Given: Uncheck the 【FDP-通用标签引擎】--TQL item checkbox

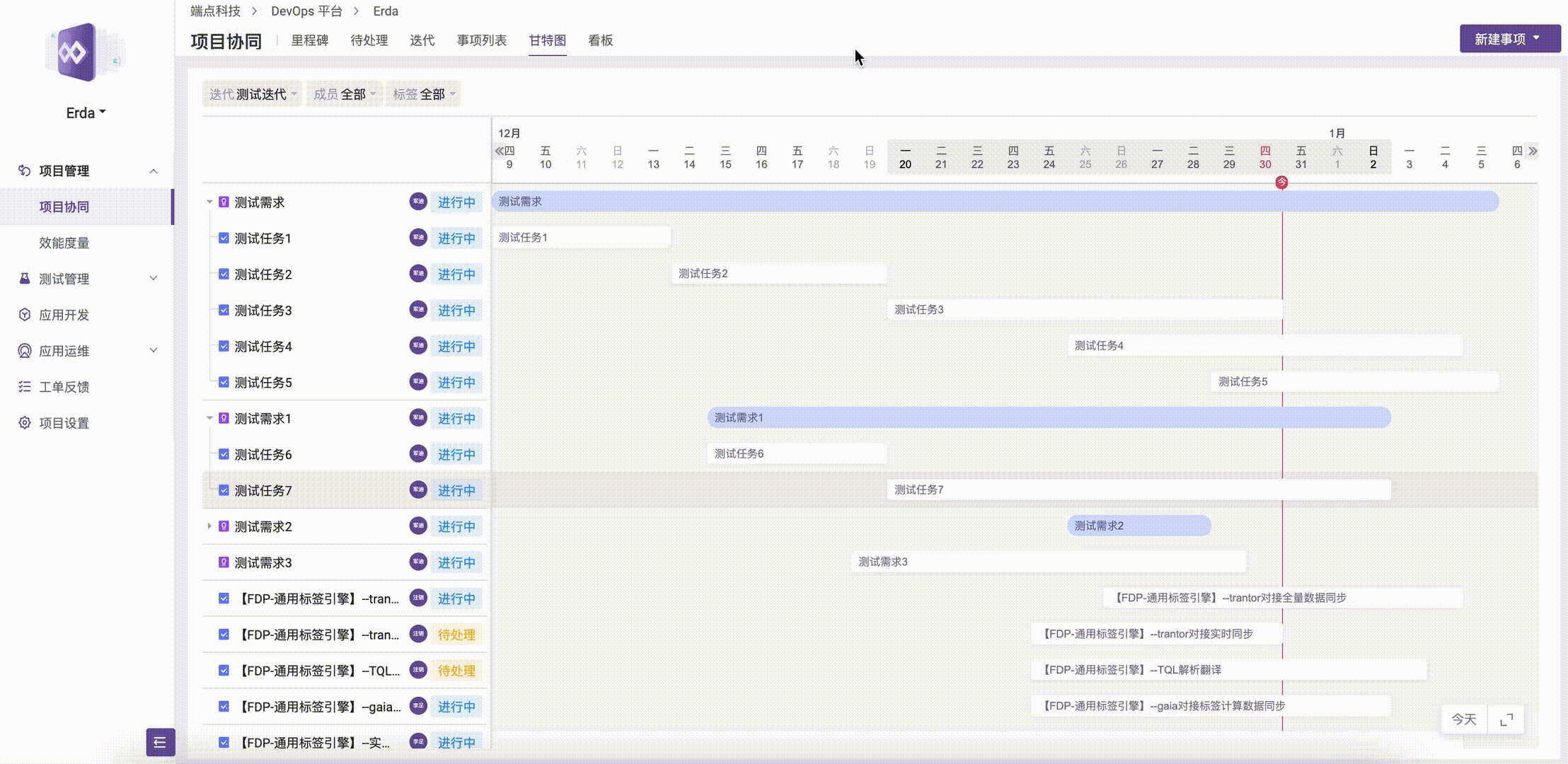Looking at the screenshot, I should coord(223,671).
